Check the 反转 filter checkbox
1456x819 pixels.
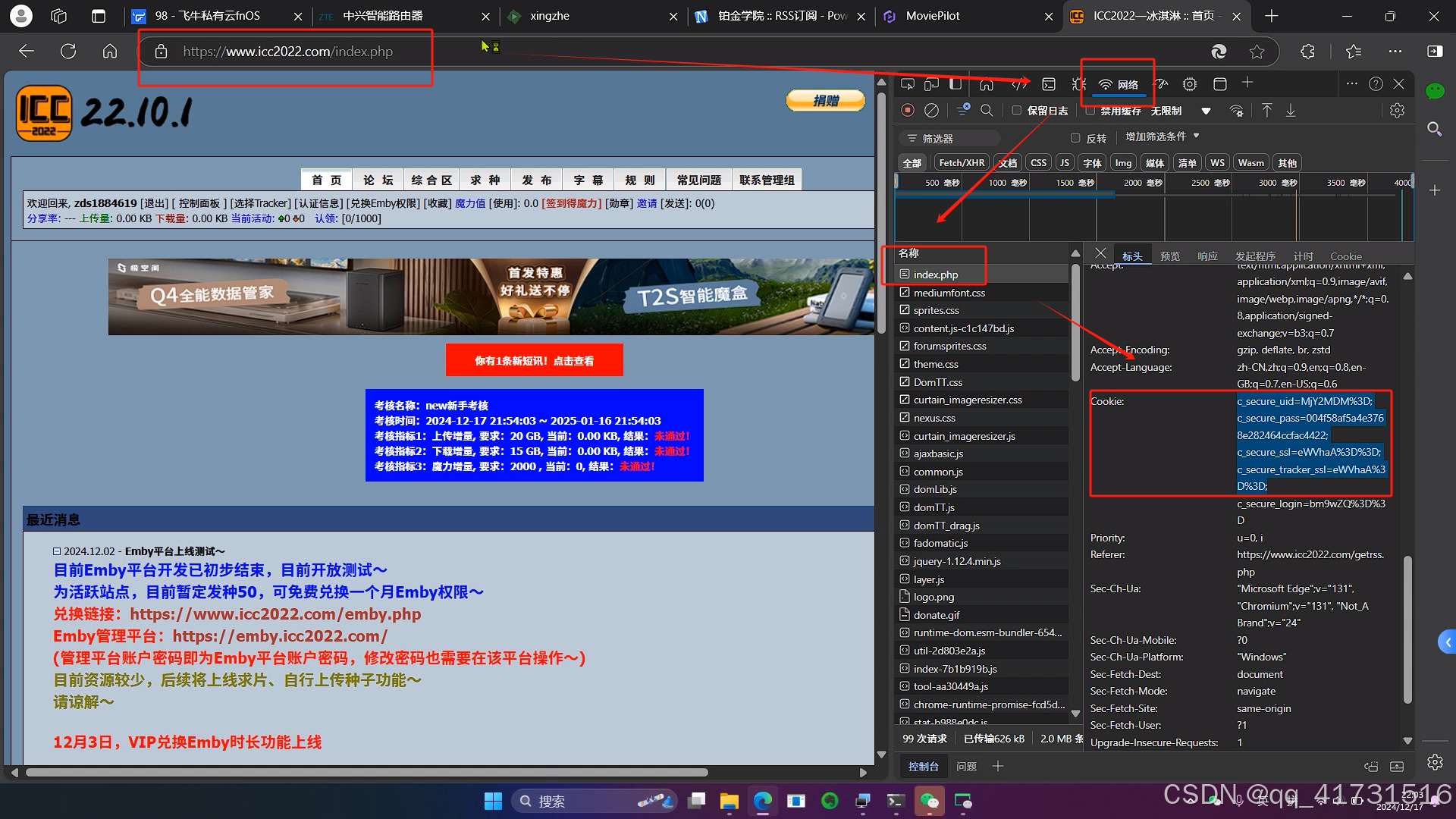pos(1075,138)
